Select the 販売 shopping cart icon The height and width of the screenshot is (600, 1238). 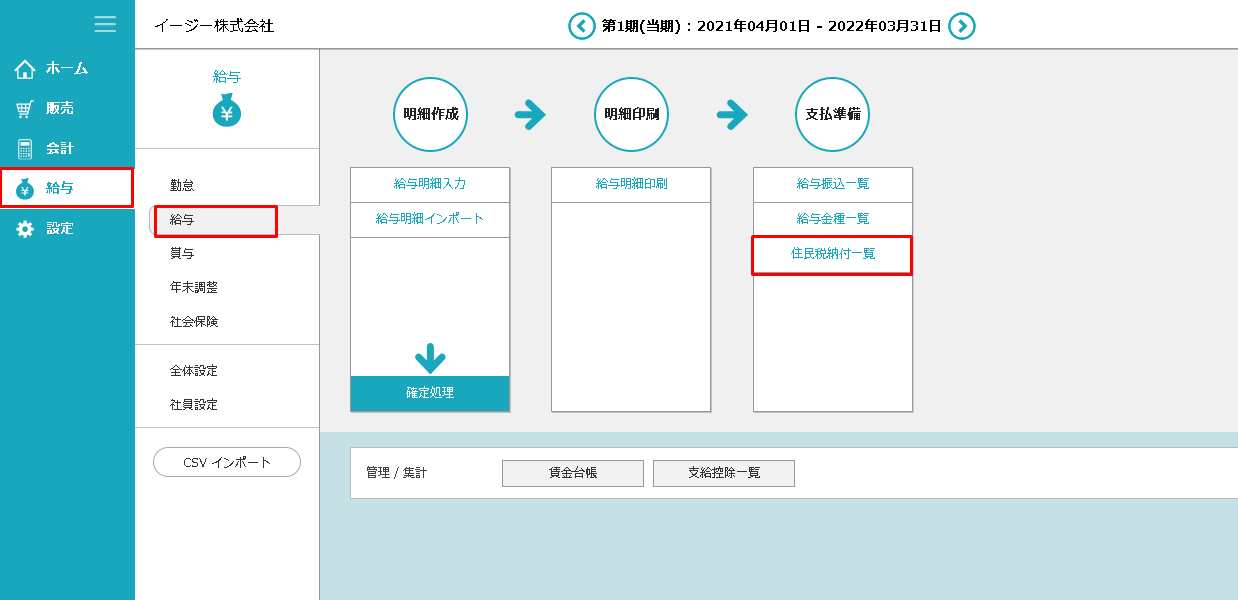tap(25, 109)
